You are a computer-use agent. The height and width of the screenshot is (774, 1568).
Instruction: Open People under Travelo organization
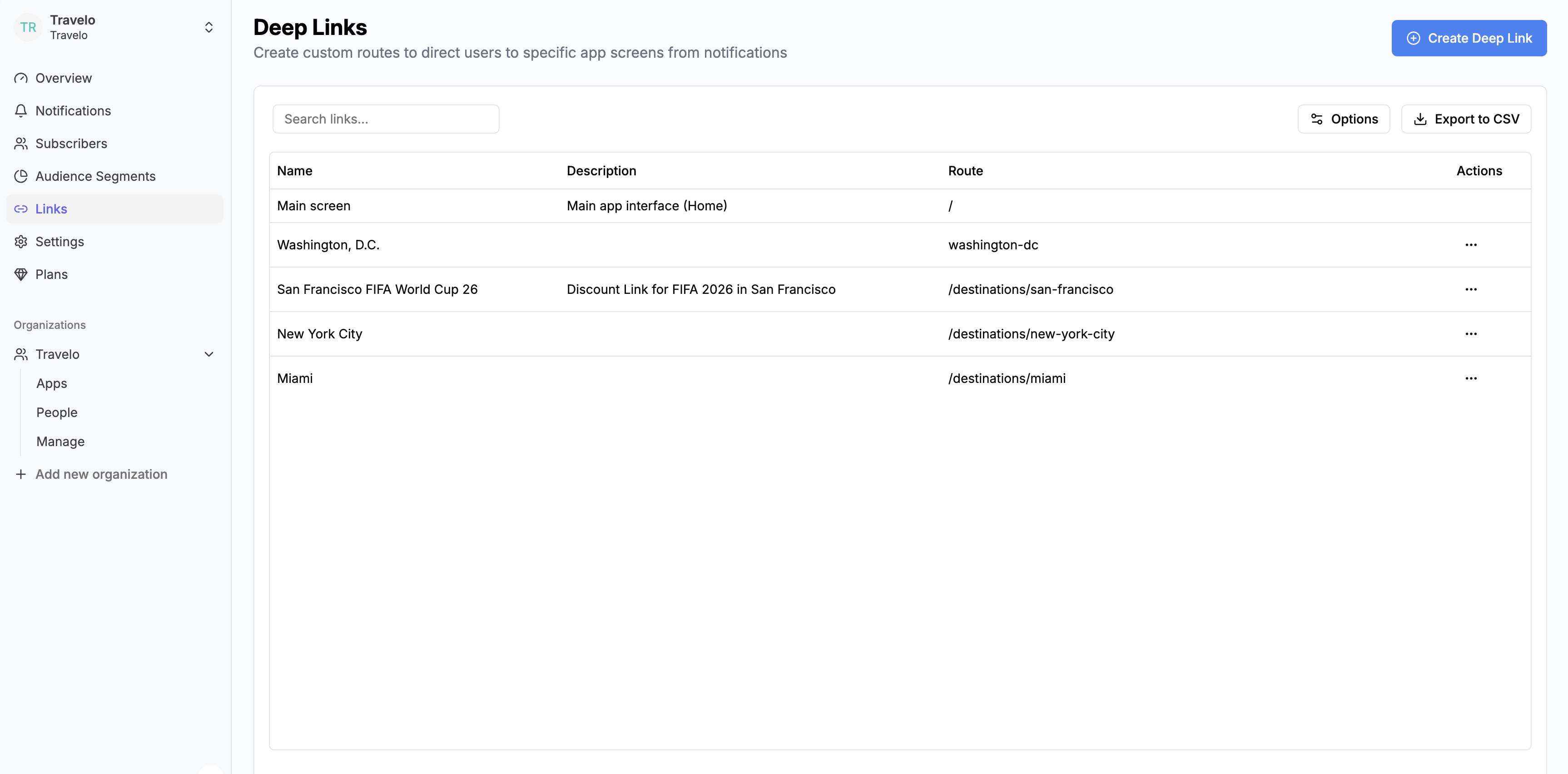point(57,412)
